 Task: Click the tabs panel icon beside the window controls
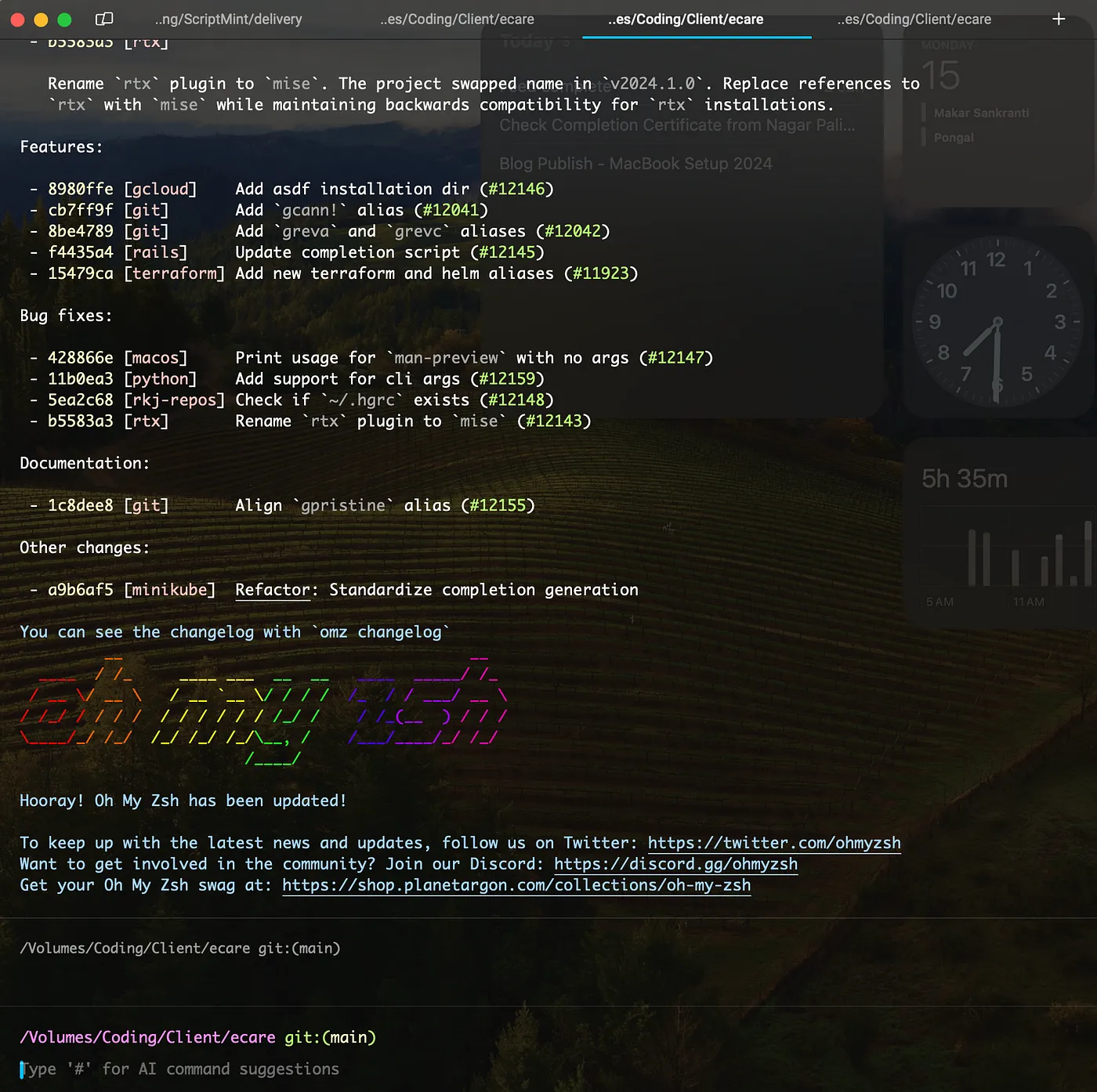click(x=104, y=19)
